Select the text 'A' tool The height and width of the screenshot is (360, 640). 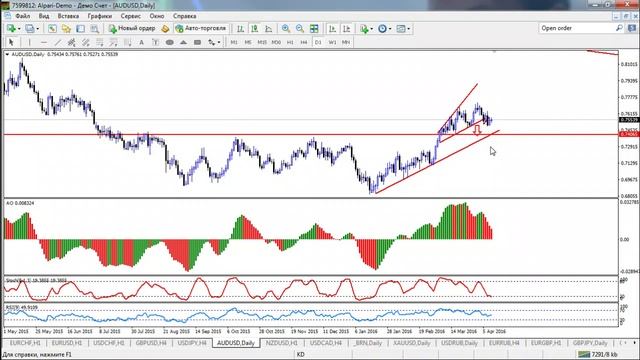coord(141,42)
